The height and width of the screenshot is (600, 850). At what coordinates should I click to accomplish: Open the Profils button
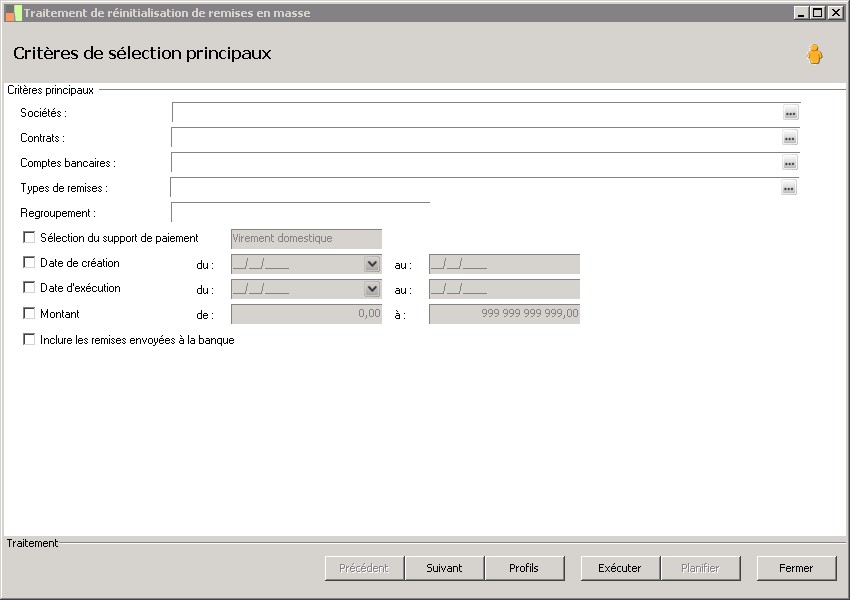[523, 568]
